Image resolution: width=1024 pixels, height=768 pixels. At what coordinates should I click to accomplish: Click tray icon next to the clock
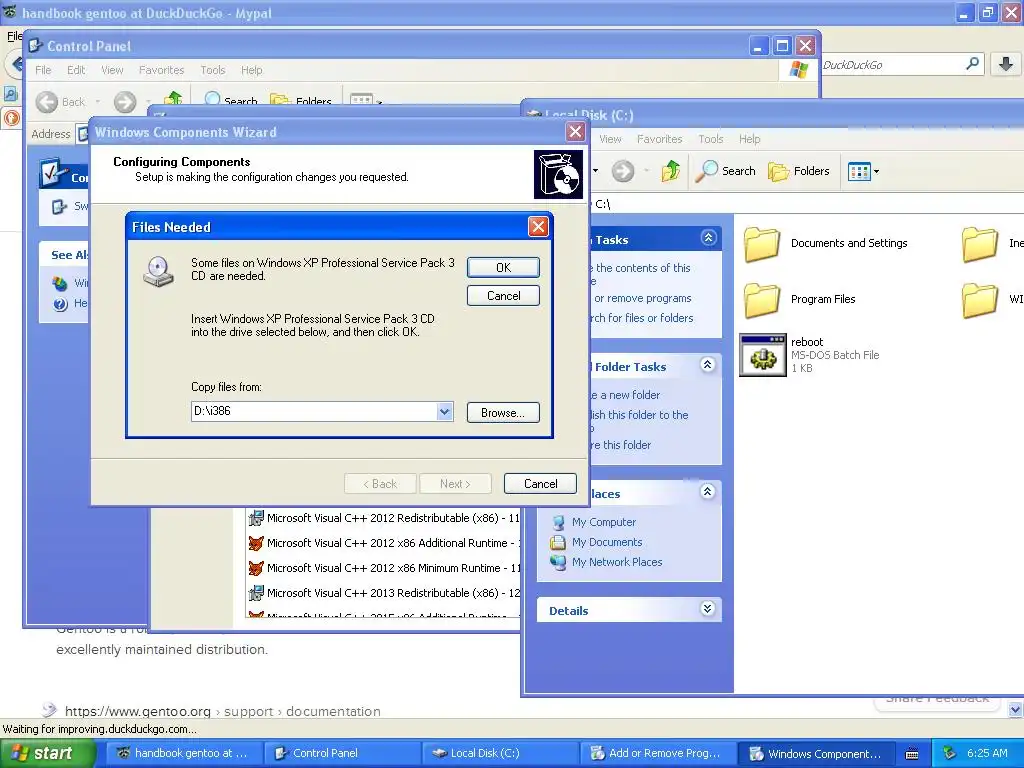[x=949, y=753]
